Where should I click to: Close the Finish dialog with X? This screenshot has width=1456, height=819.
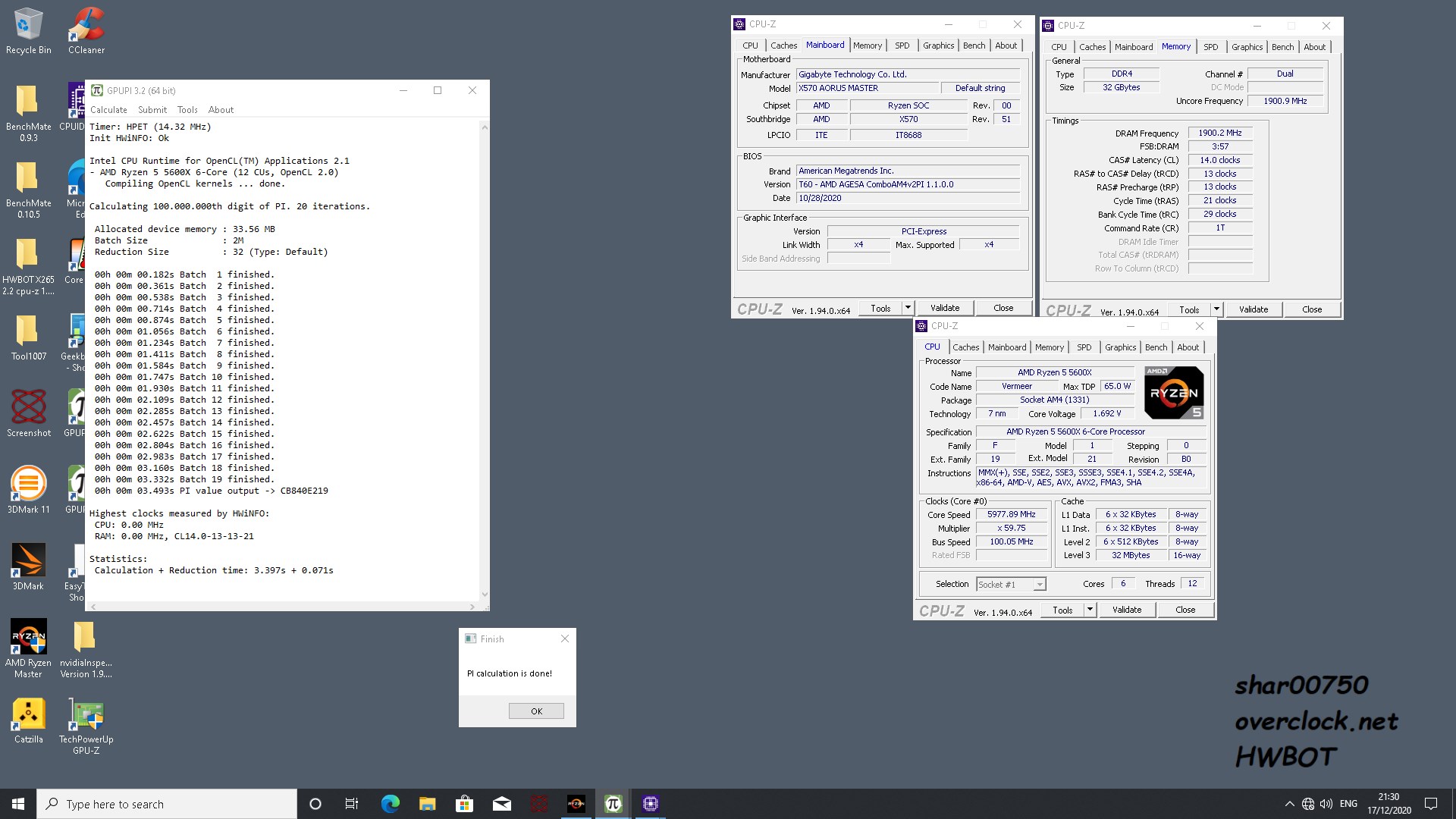[565, 639]
